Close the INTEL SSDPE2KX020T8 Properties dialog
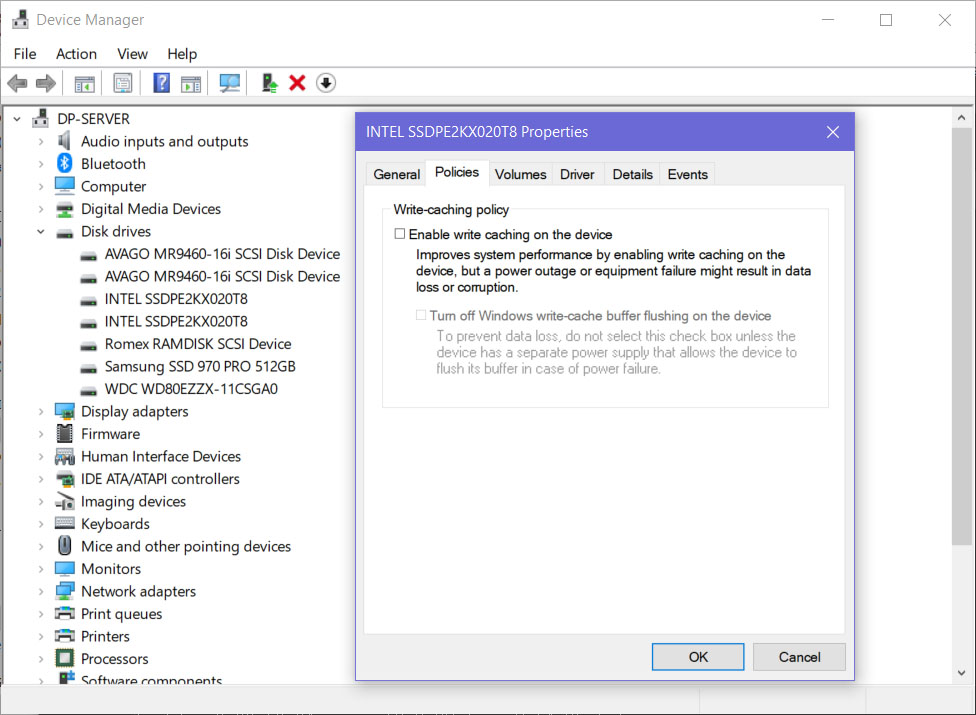Image resolution: width=976 pixels, height=715 pixels. pos(832,132)
